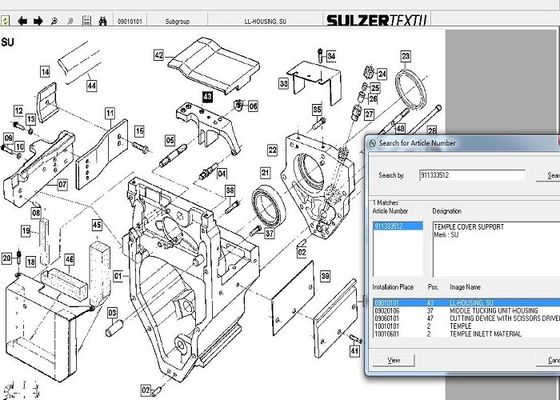Click the magnifier zoom icon in toolbar
Viewport: 560px width, 400px height.
54,21
